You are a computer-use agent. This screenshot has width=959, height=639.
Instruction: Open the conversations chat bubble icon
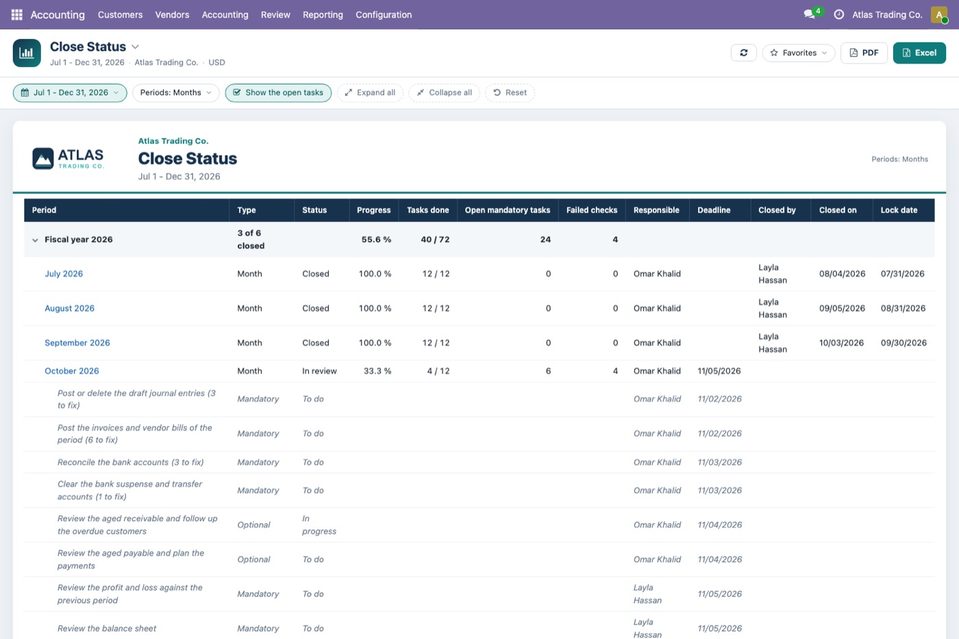810,14
